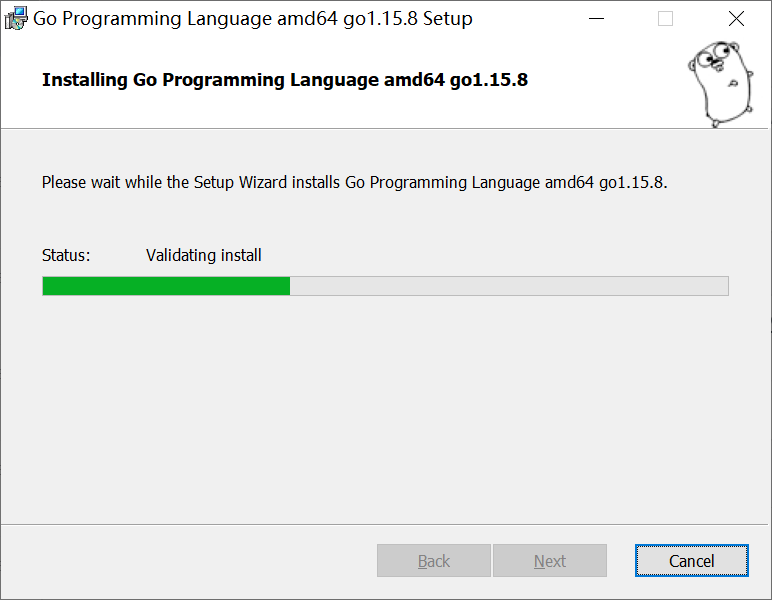772x600 pixels.
Task: Click empty gray area below the progress bar
Action: pyautogui.click(x=384, y=409)
